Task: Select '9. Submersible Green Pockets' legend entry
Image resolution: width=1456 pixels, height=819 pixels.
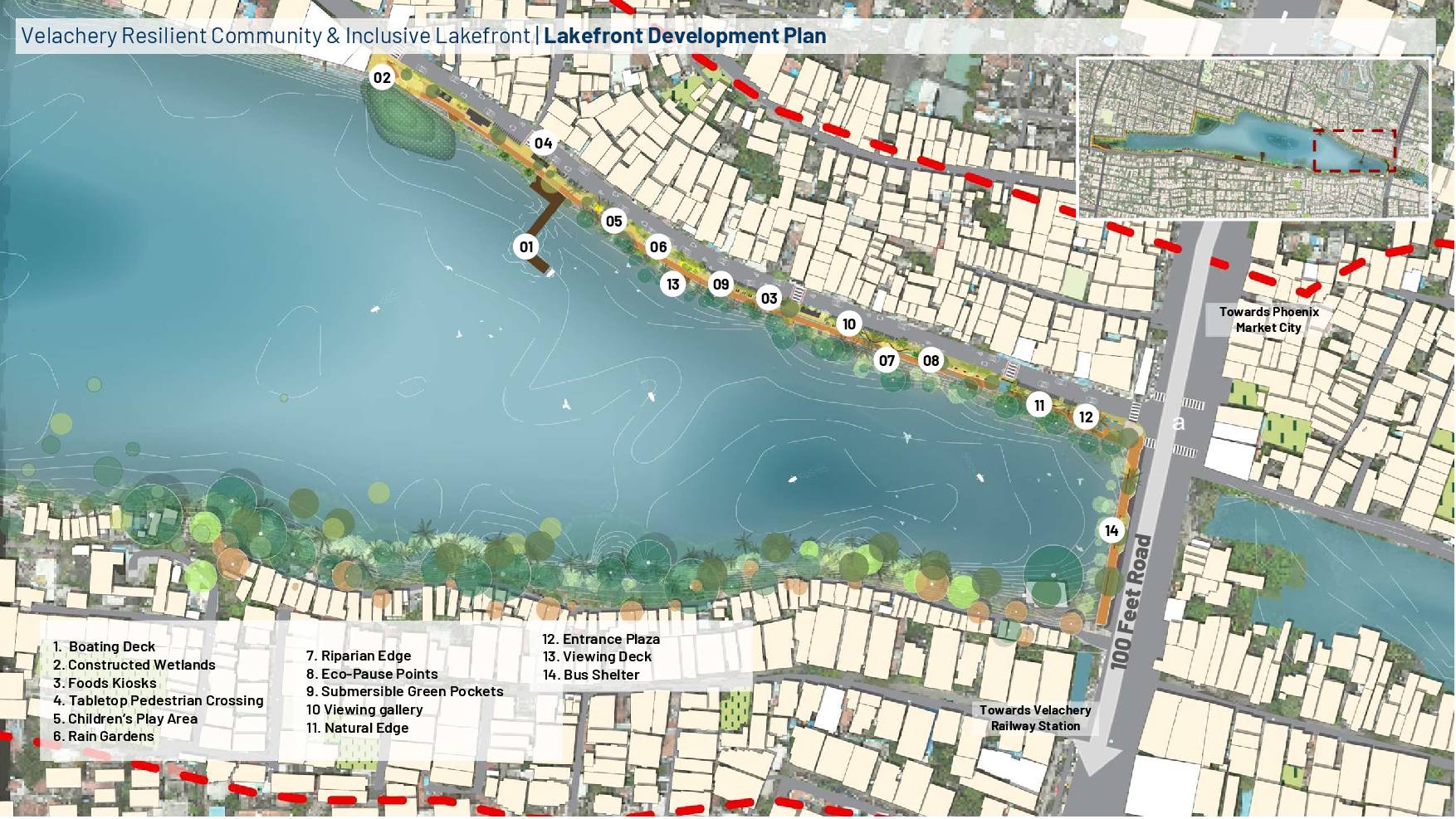Action: click(x=404, y=691)
